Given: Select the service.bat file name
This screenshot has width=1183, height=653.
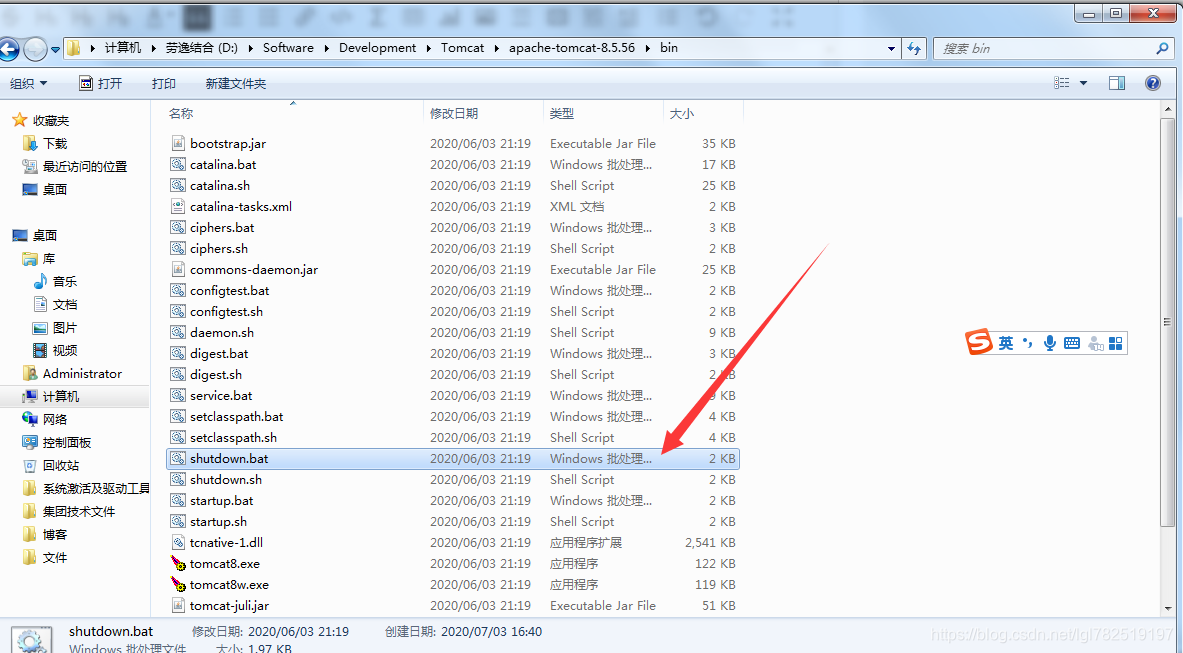Looking at the screenshot, I should [221, 395].
